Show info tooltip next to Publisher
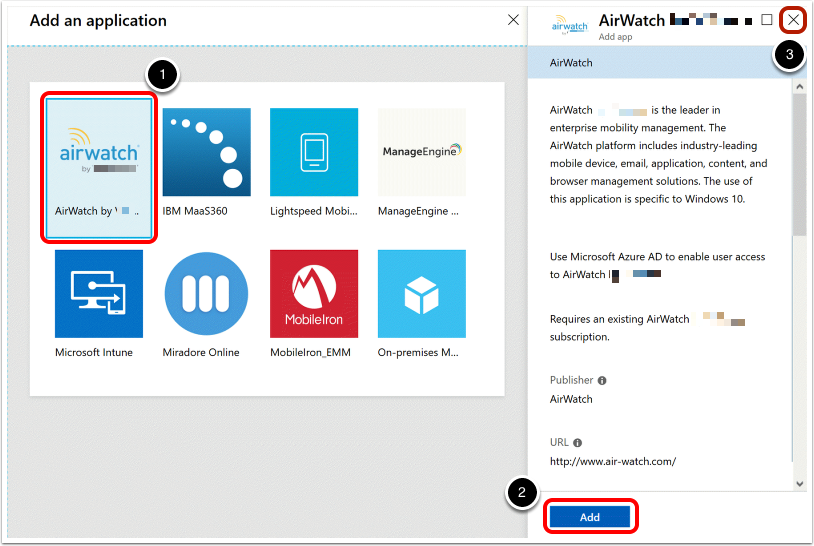The height and width of the screenshot is (546, 814). (x=602, y=381)
